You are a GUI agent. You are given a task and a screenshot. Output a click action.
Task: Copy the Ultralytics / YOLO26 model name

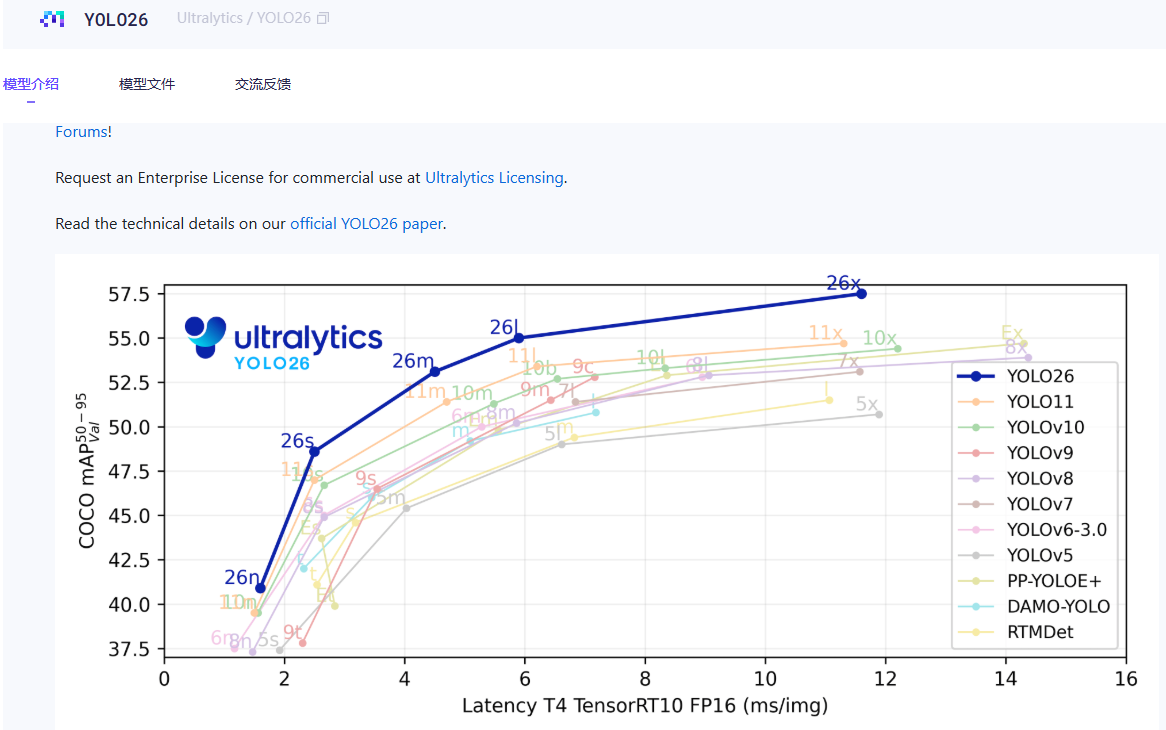(x=323, y=19)
